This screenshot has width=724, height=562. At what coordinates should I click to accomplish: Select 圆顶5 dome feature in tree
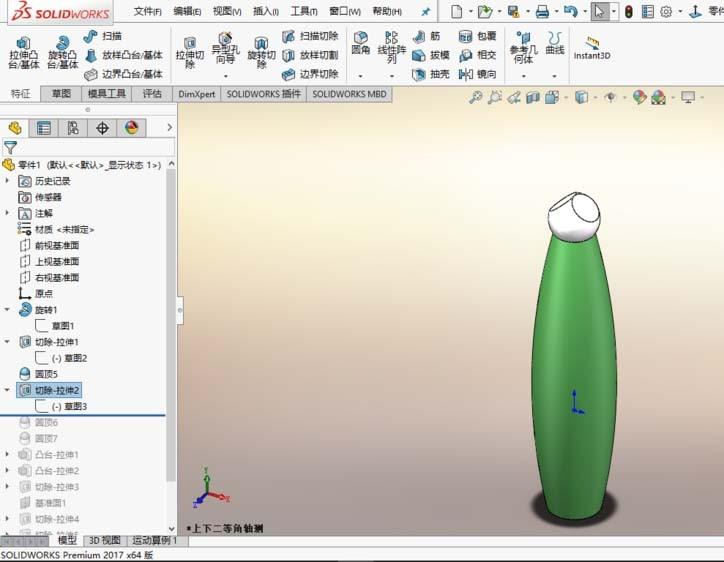[39, 374]
